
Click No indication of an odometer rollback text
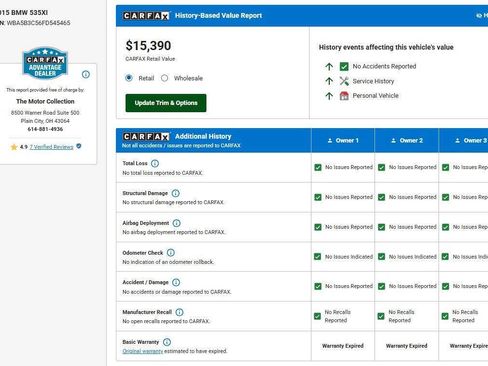168,262
